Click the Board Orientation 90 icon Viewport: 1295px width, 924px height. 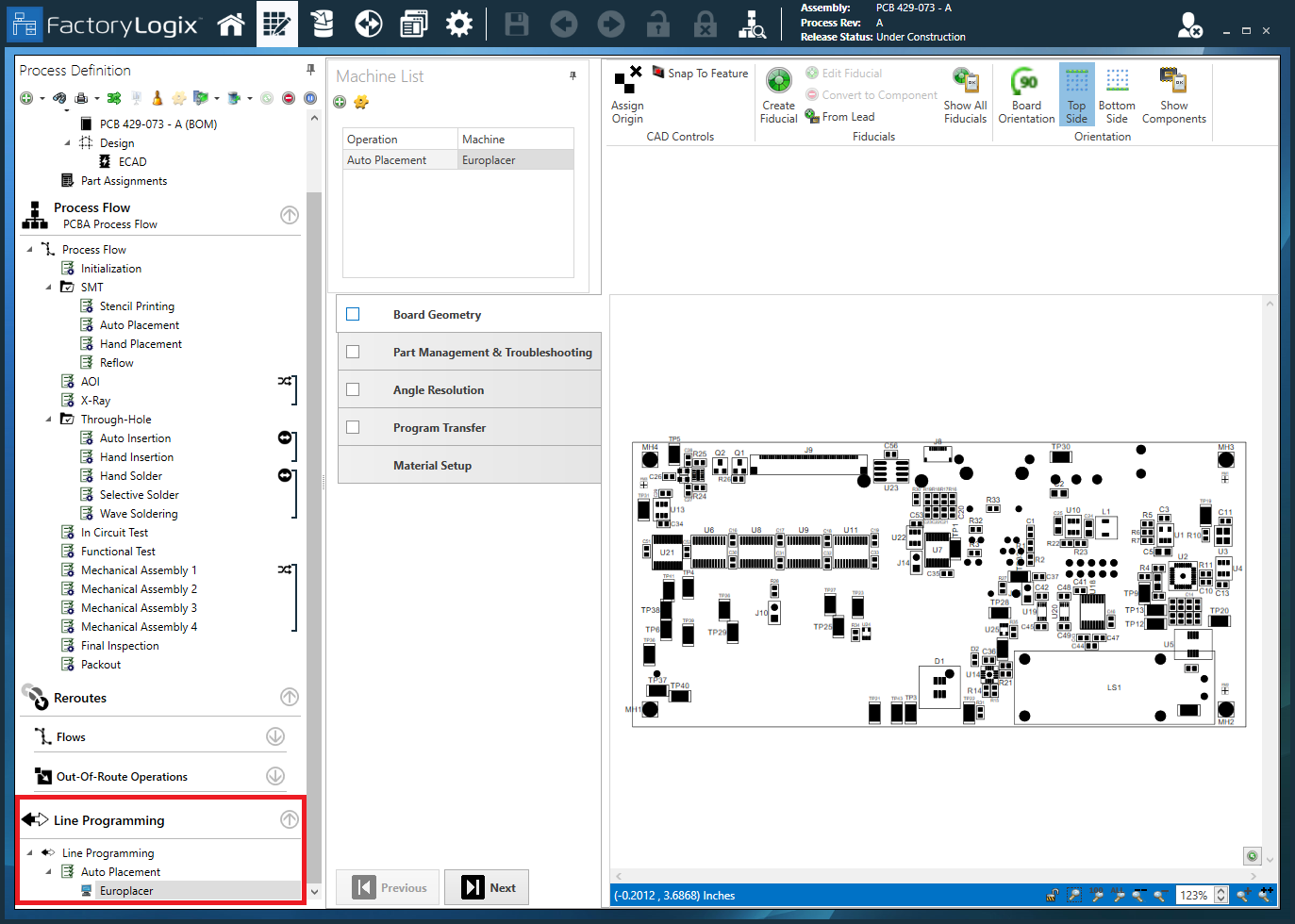[1026, 93]
